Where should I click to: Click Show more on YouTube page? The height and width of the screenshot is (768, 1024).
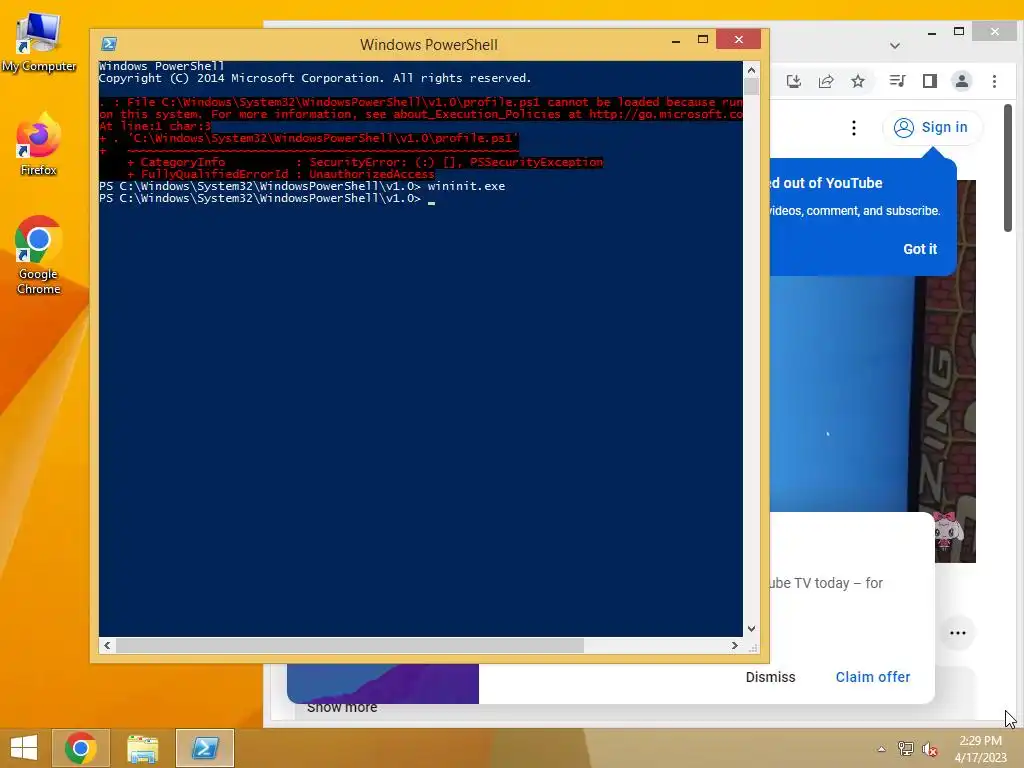[x=342, y=708]
